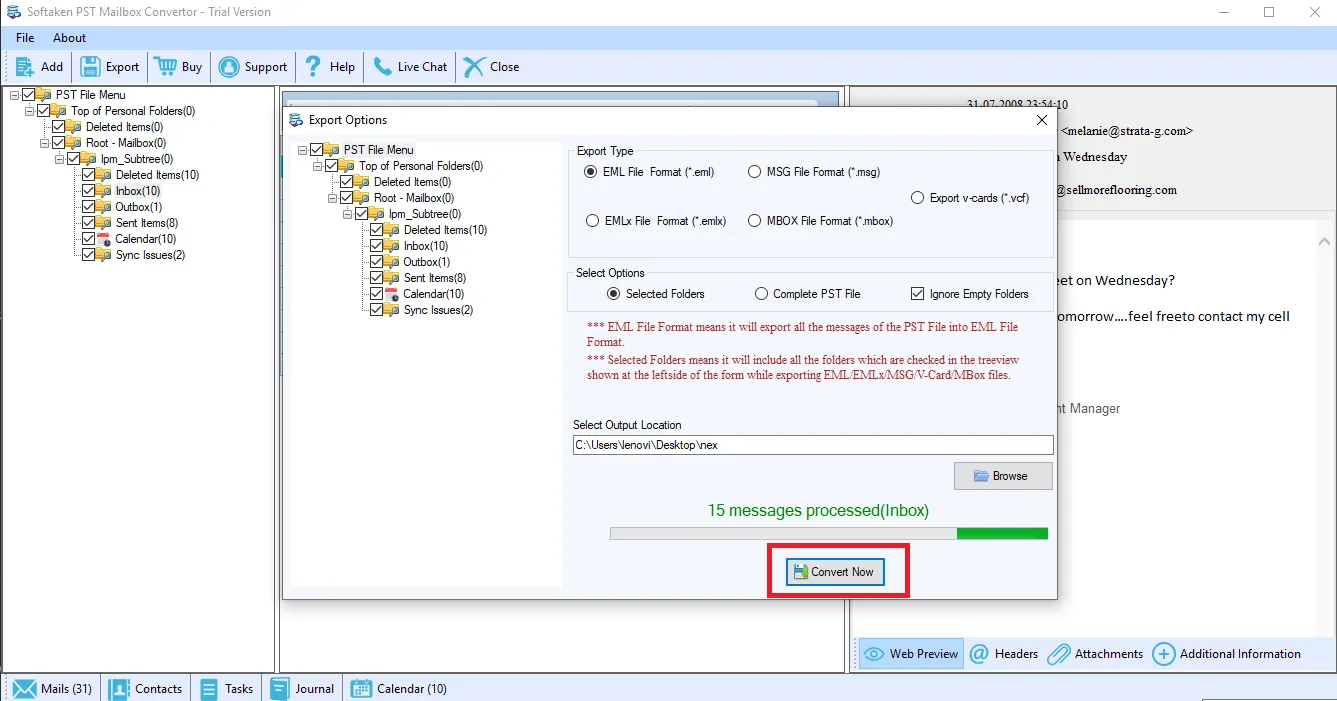Viewport: 1337px width, 701px height.
Task: Collapse Ipm_Subtree in Export Options tree
Action: click(x=347, y=214)
